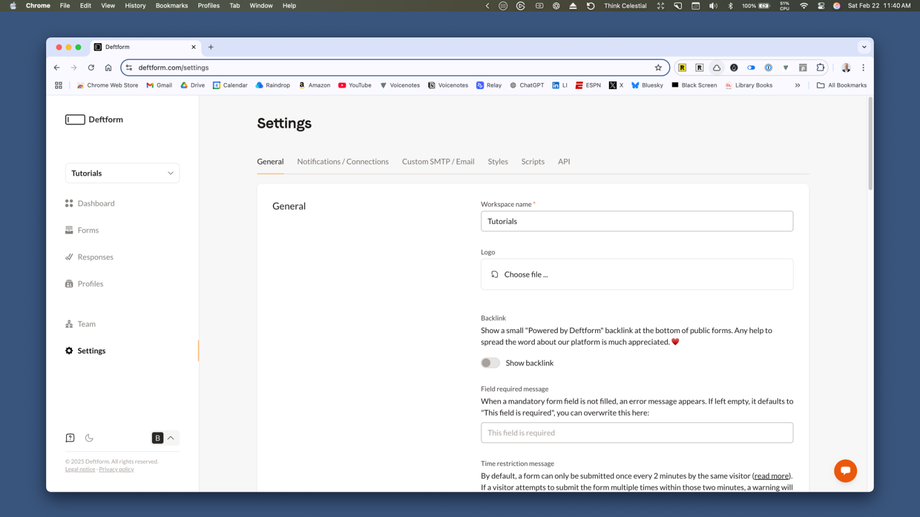The image size is (920, 517).
Task: Bookmark this page with the star icon
Action: tap(658, 67)
